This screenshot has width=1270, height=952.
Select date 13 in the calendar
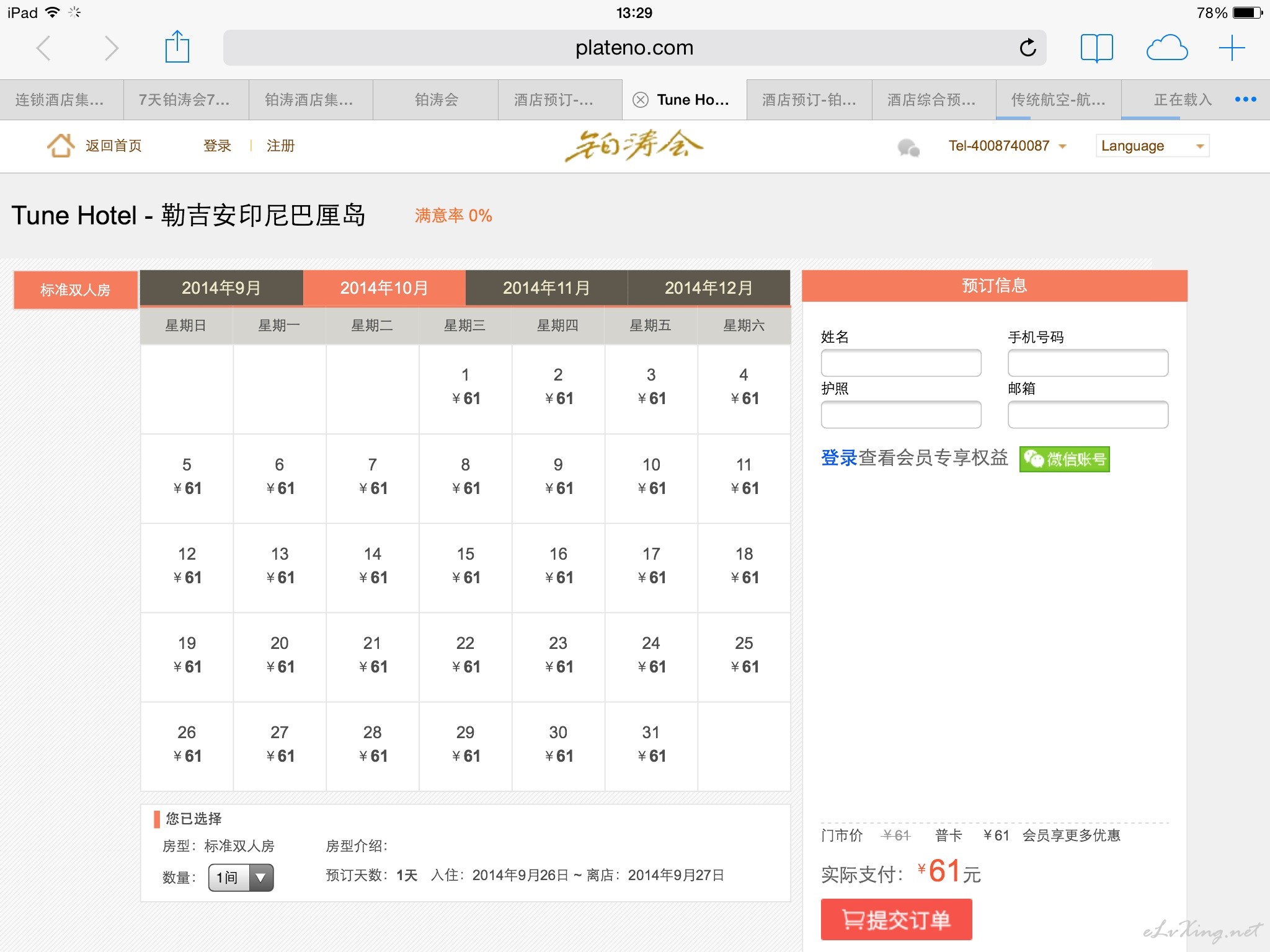(x=280, y=566)
